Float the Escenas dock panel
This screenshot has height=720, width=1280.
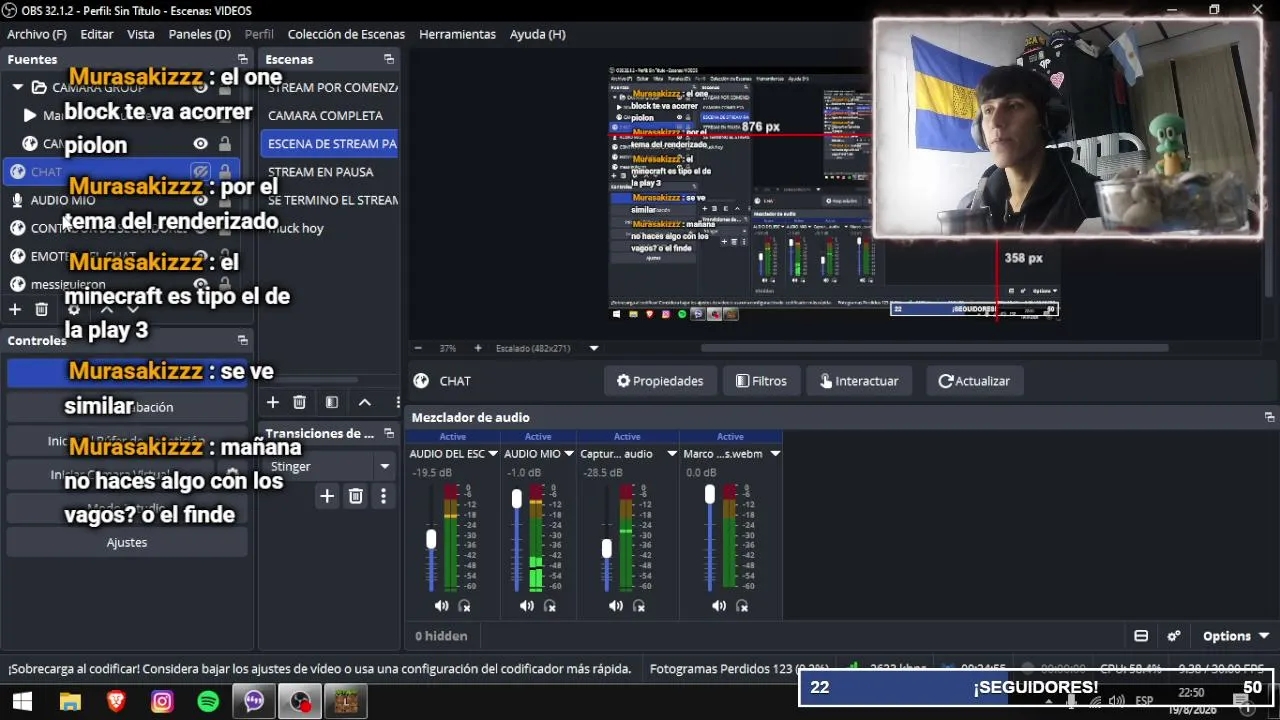[389, 60]
